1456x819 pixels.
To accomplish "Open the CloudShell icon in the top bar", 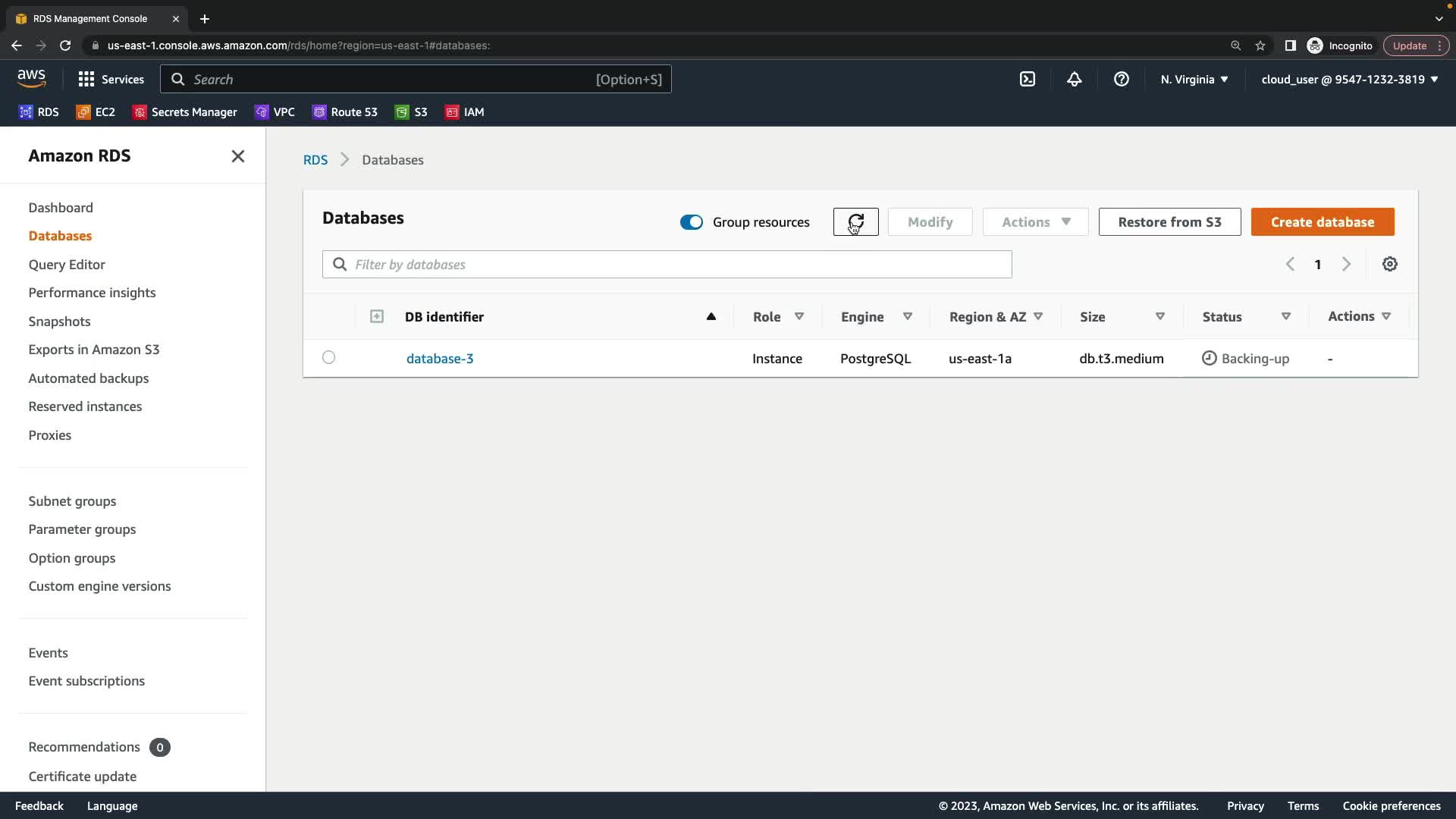I will [1027, 80].
